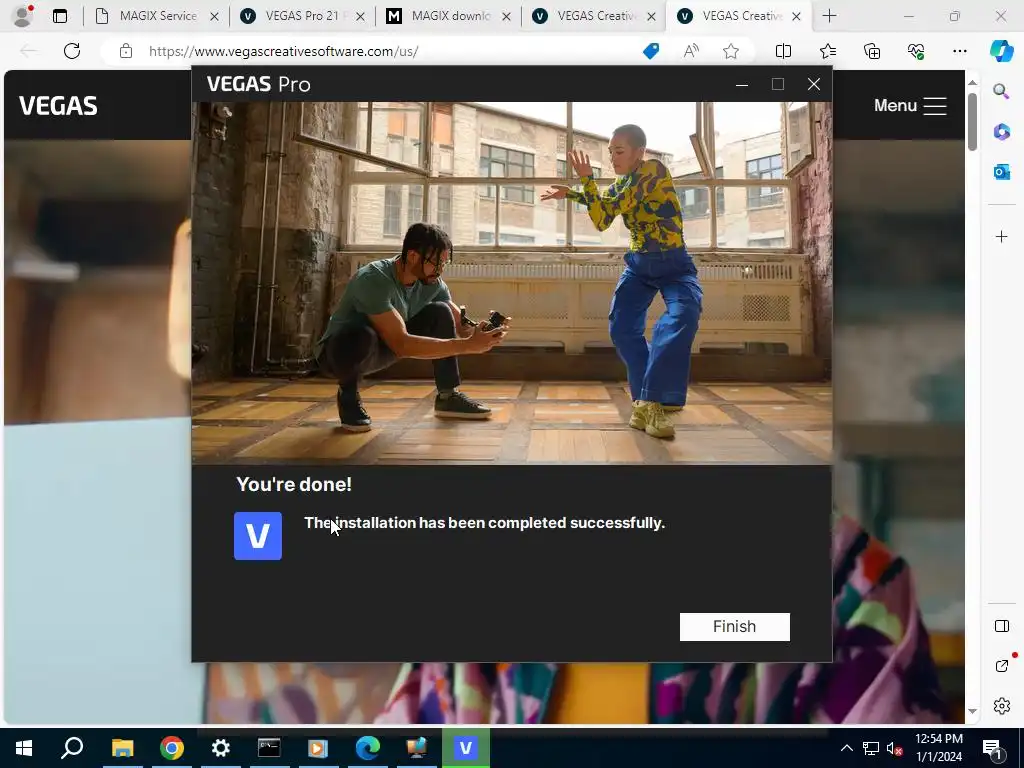This screenshot has height=768, width=1024.
Task: Open Edge Settings and more ellipsis
Action: (x=959, y=51)
